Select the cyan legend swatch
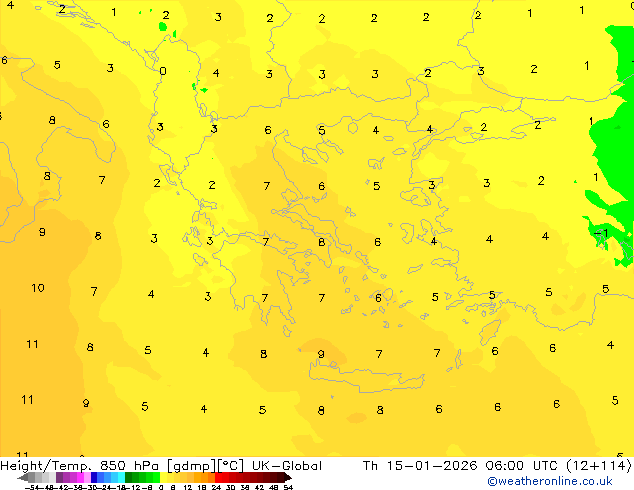Image resolution: width=634 pixels, height=490 pixels. tap(121, 477)
